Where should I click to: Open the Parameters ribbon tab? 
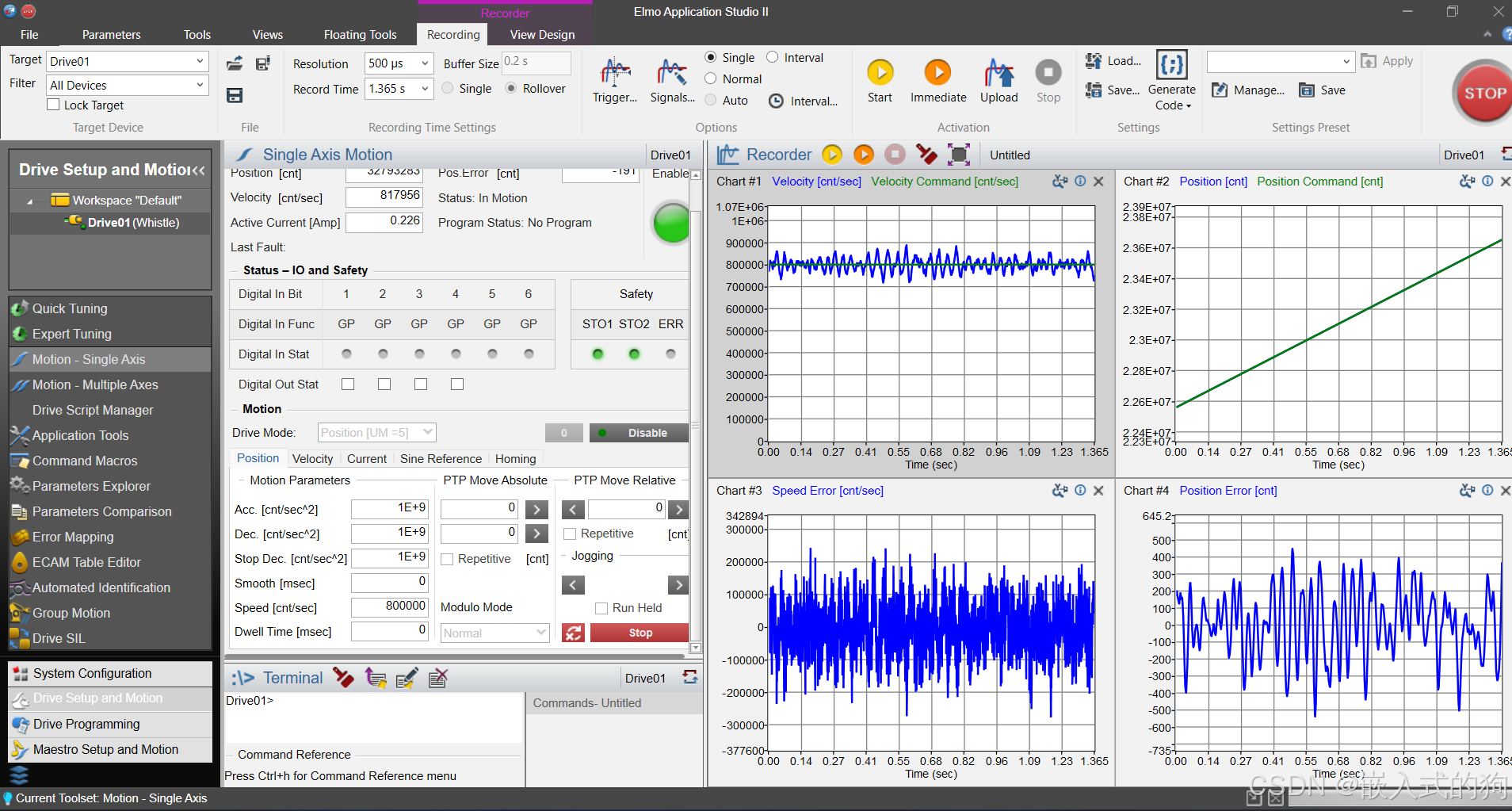click(111, 34)
